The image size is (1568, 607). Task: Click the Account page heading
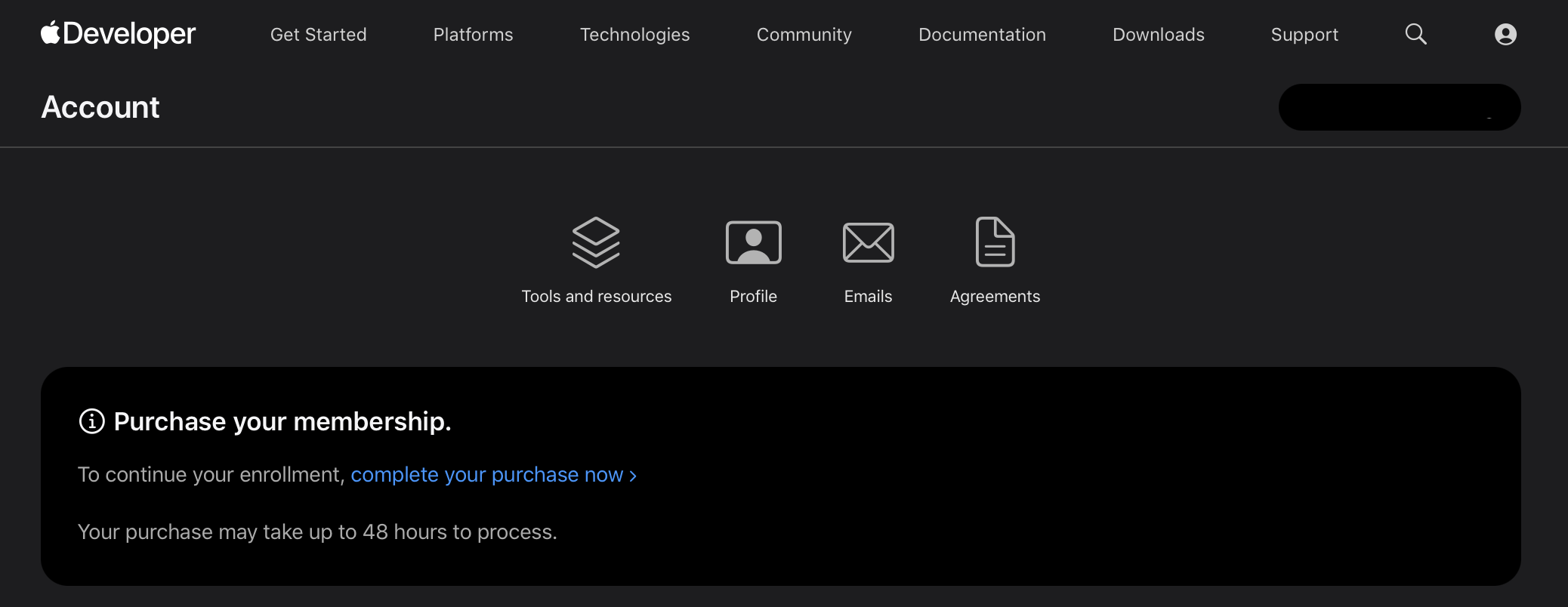(x=100, y=107)
